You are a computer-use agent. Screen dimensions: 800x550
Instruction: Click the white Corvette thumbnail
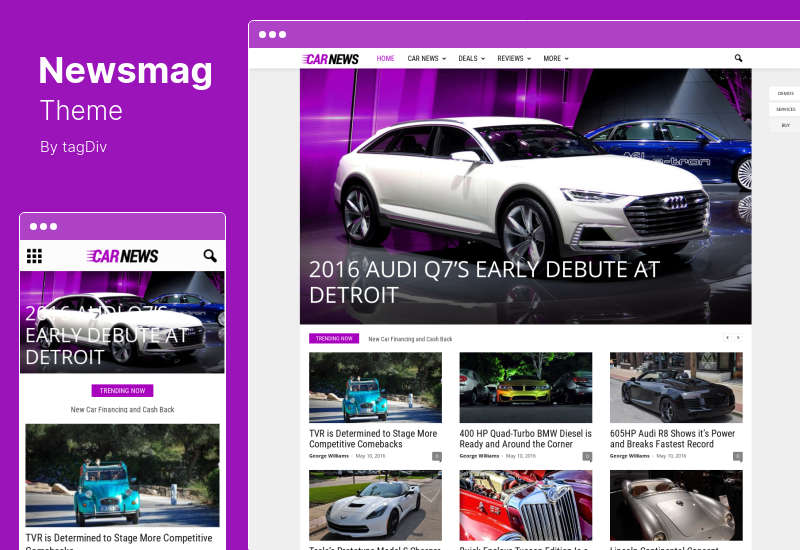376,505
